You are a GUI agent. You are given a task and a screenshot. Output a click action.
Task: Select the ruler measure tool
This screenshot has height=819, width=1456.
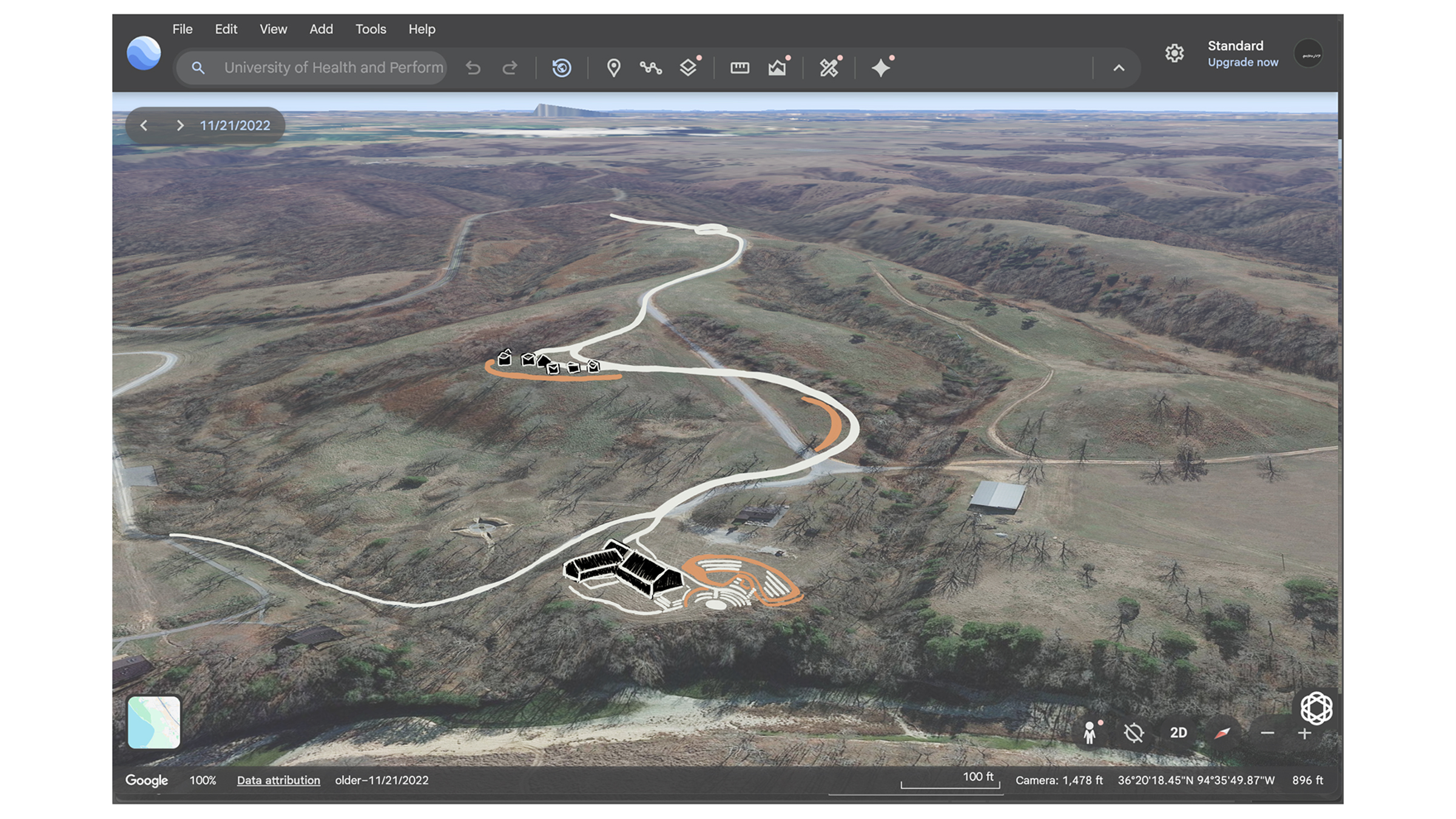[x=740, y=68]
